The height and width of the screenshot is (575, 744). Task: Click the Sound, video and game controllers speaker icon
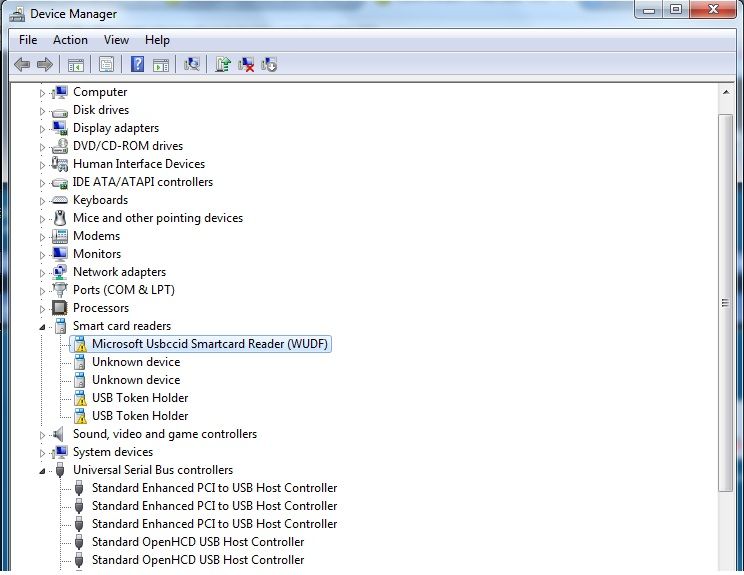(59, 434)
